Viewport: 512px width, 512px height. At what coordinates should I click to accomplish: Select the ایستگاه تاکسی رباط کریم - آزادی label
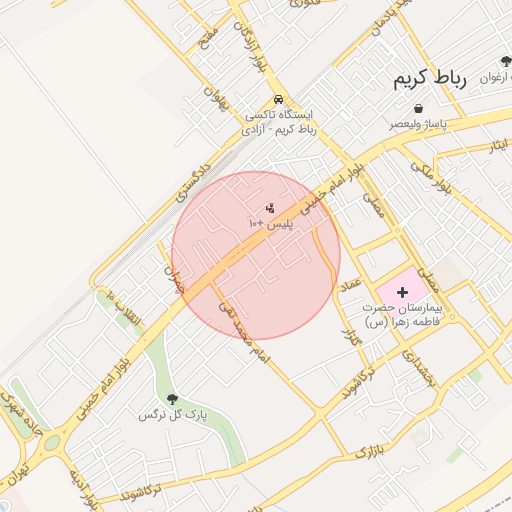(279, 122)
